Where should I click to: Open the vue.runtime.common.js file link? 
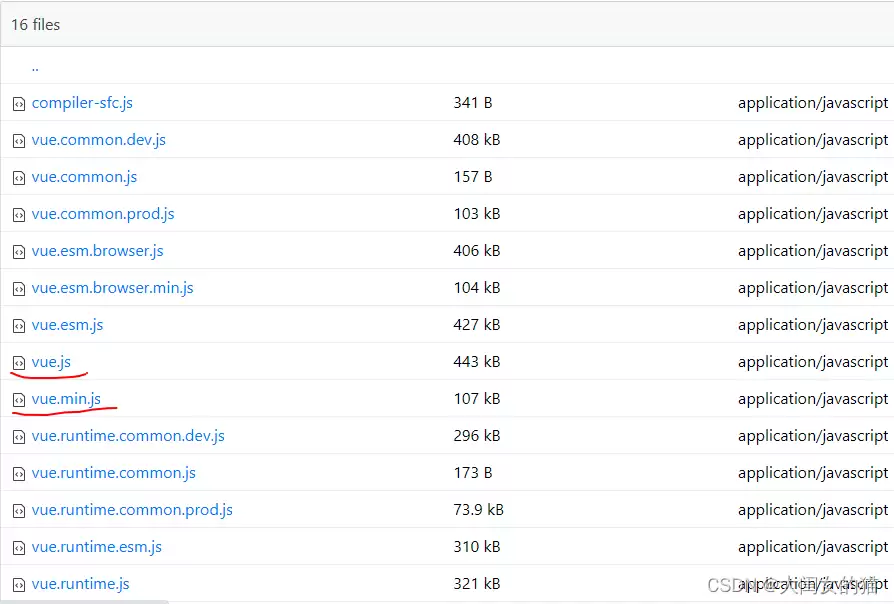tap(113, 473)
